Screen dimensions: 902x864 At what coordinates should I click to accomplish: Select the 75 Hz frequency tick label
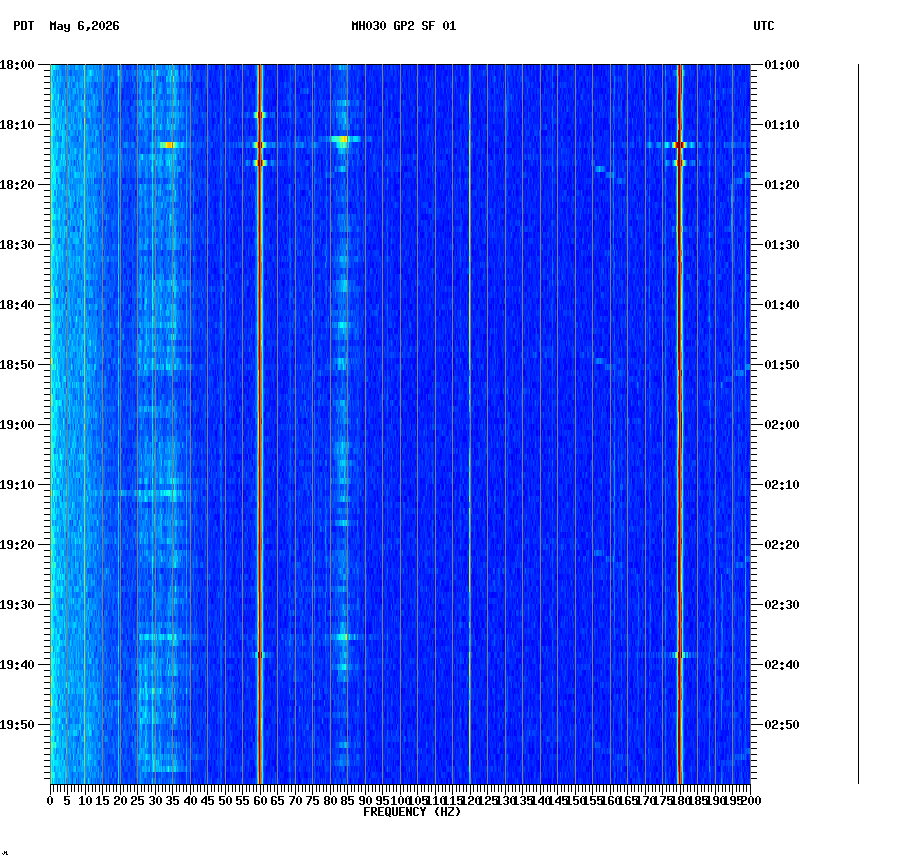313,801
